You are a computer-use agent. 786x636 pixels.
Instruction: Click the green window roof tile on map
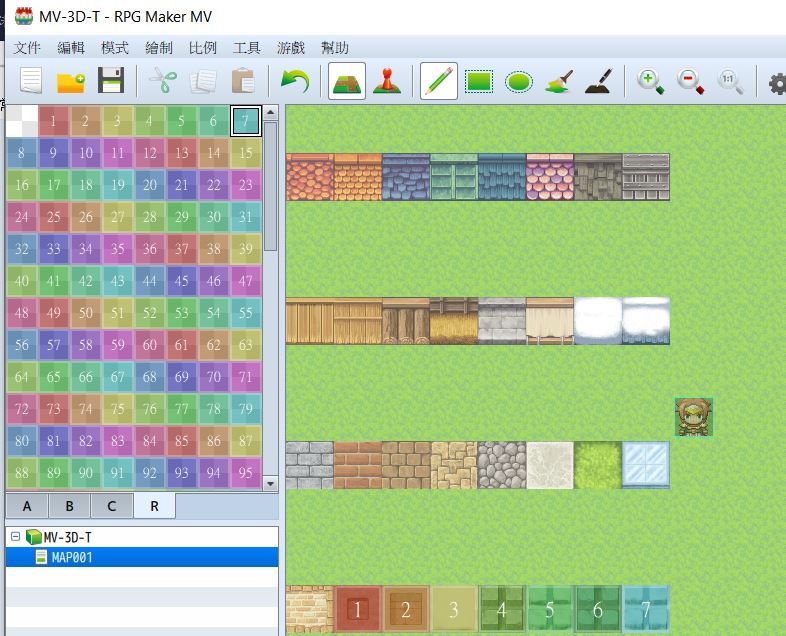pos(454,177)
